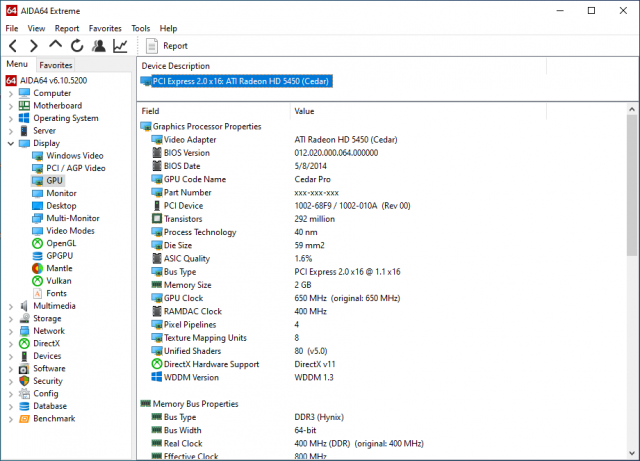Screen dimensions: 640x461
Task: Open the user management toolbar icon
Action: (98, 46)
